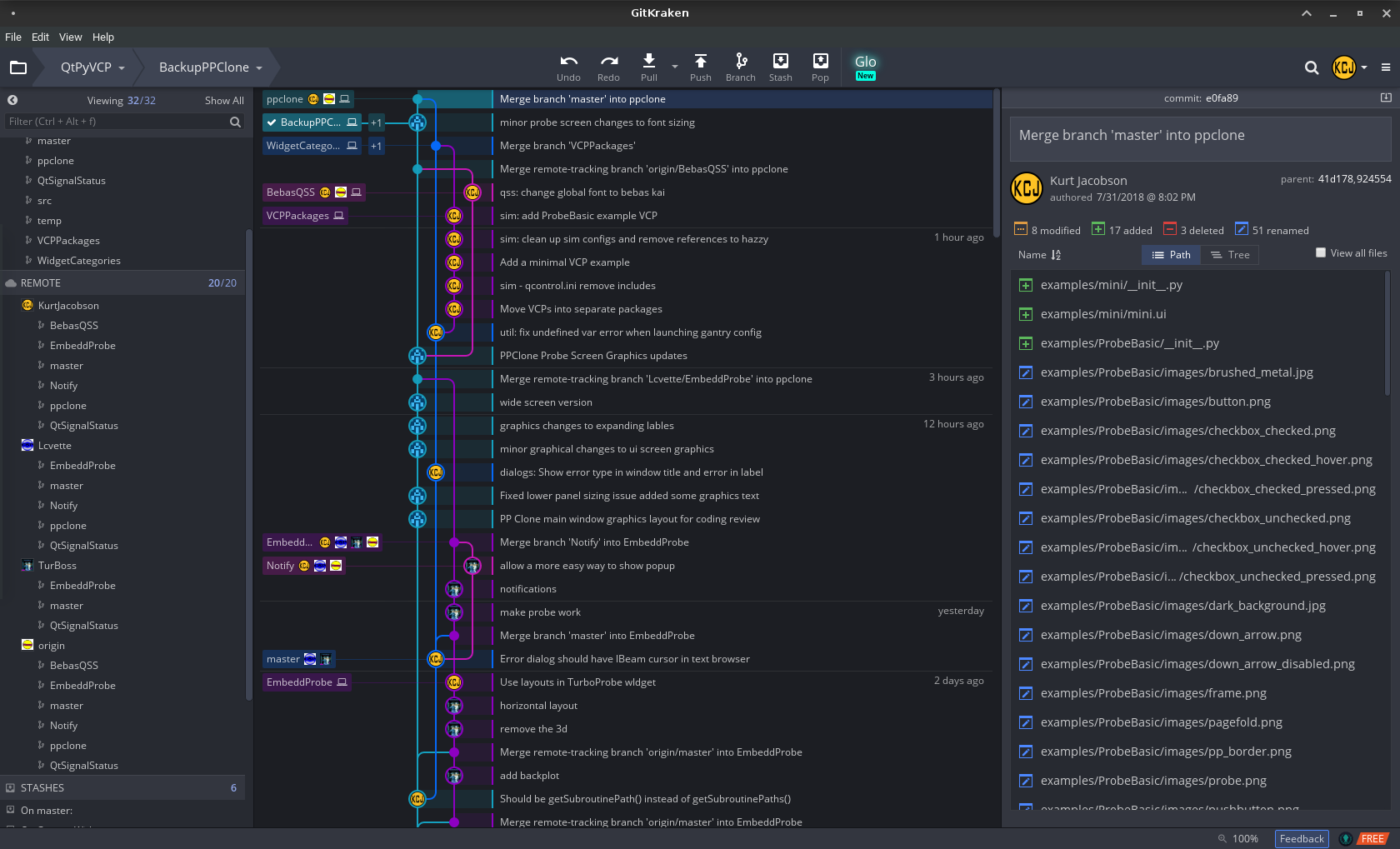This screenshot has height=849, width=1400.
Task: Open the Help menu
Action: coord(103,37)
